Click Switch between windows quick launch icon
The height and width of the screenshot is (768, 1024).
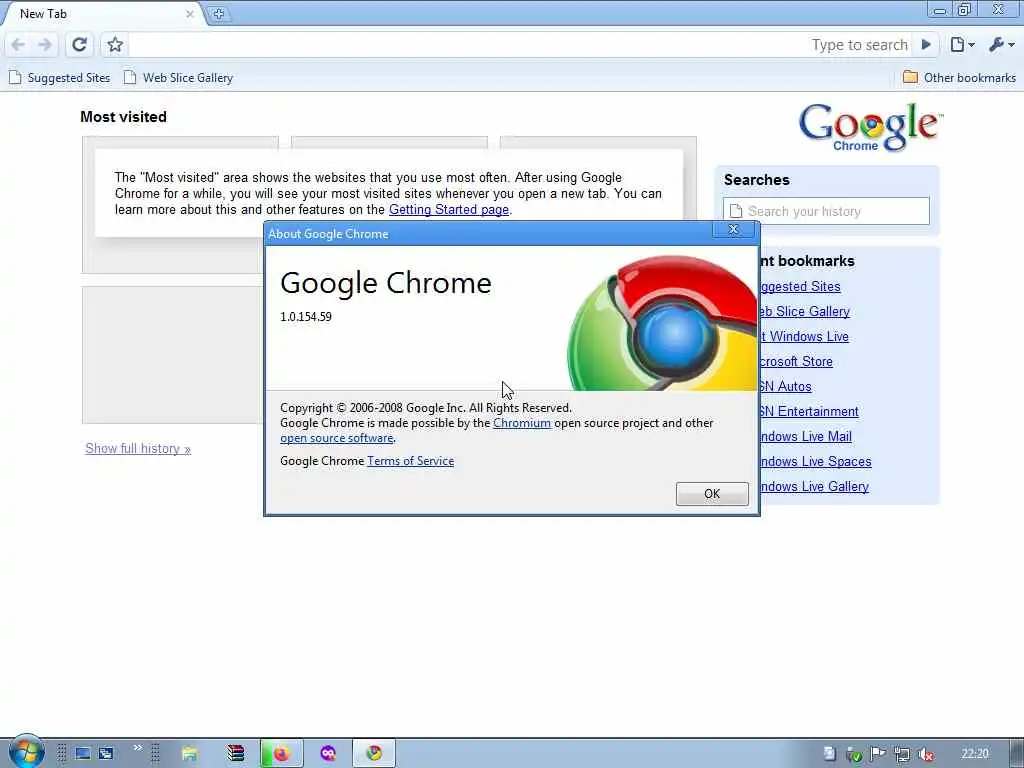[106, 754]
